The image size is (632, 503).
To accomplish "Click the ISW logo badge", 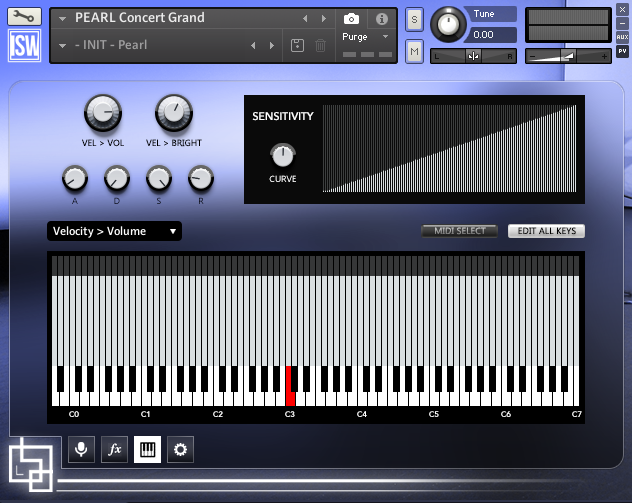I will (x=24, y=46).
